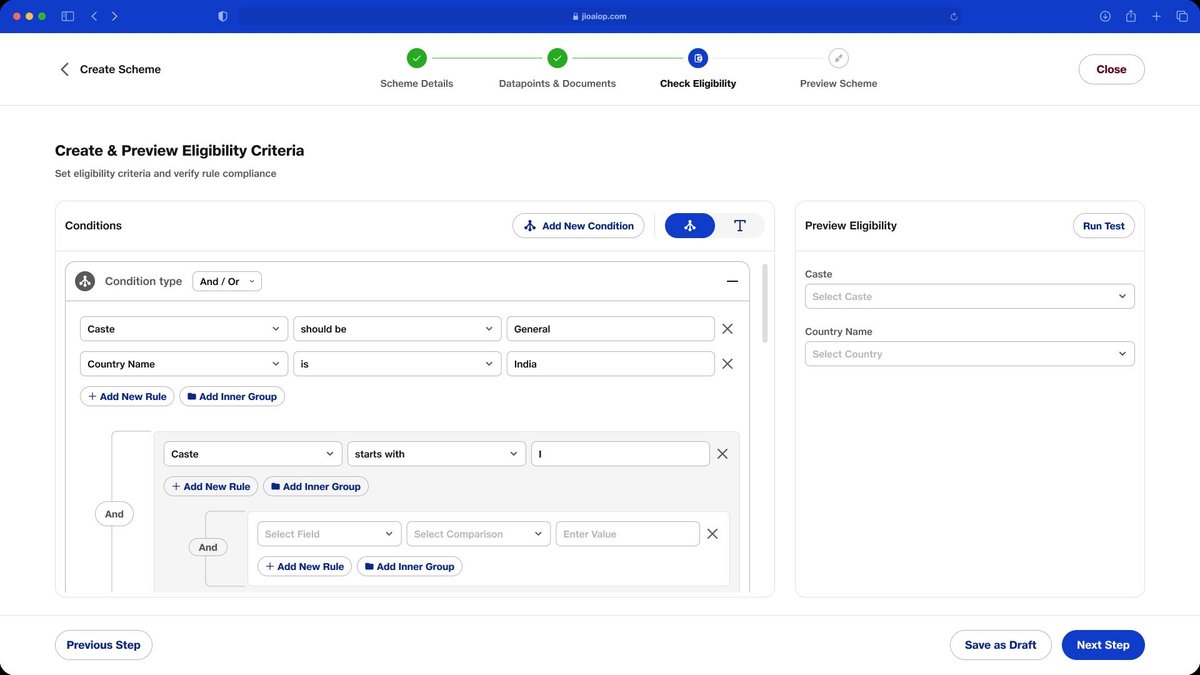Viewport: 1200px width, 675px height.
Task: Collapse the condition group with minus icon
Action: 731,280
